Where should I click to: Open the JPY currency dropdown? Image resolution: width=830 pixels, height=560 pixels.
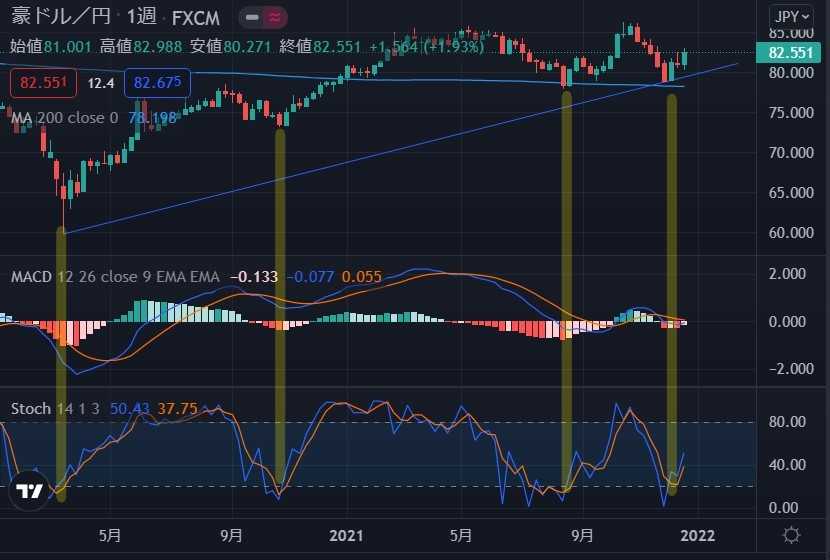[791, 16]
